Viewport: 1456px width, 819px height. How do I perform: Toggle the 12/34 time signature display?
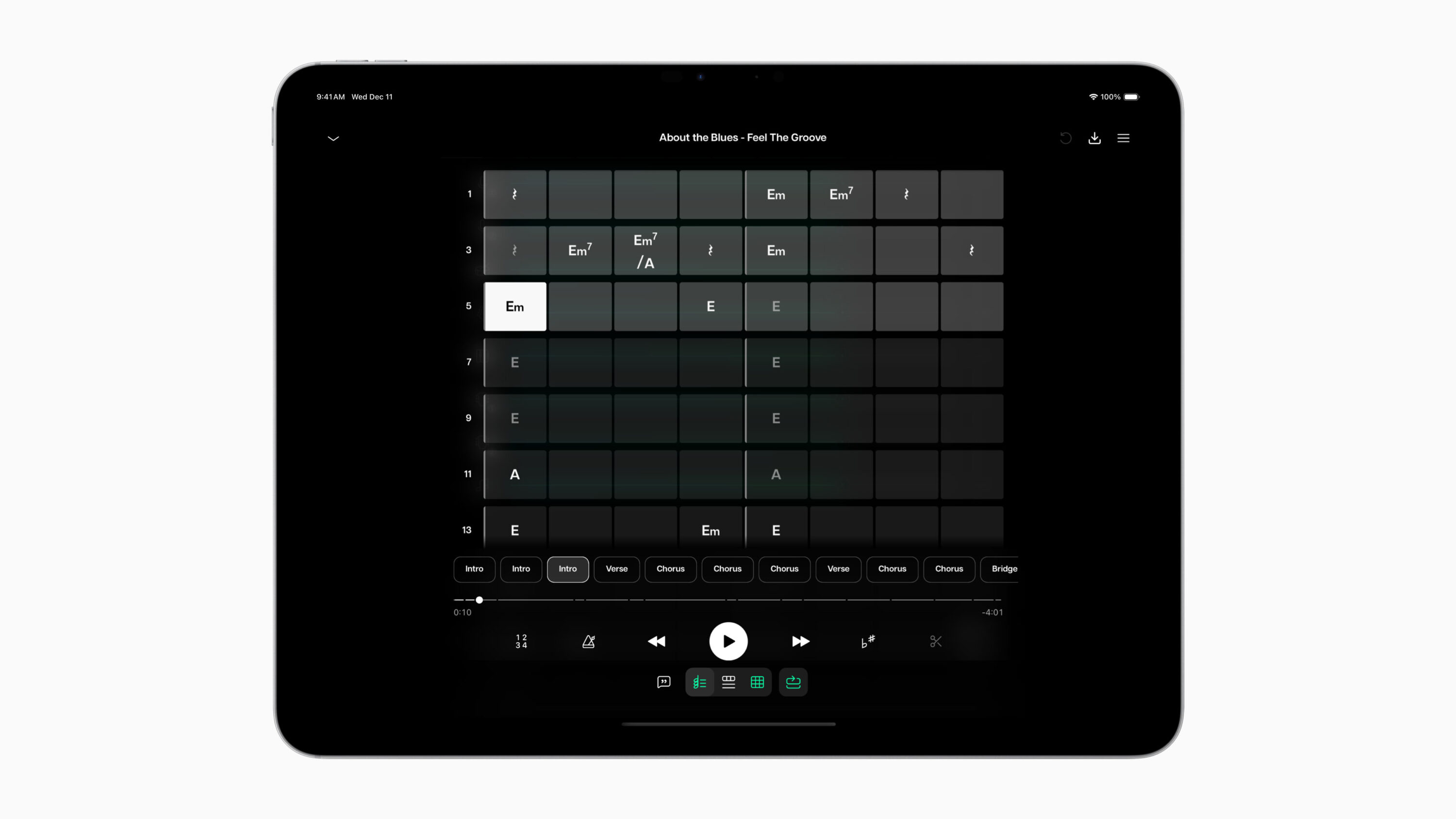[x=521, y=641]
